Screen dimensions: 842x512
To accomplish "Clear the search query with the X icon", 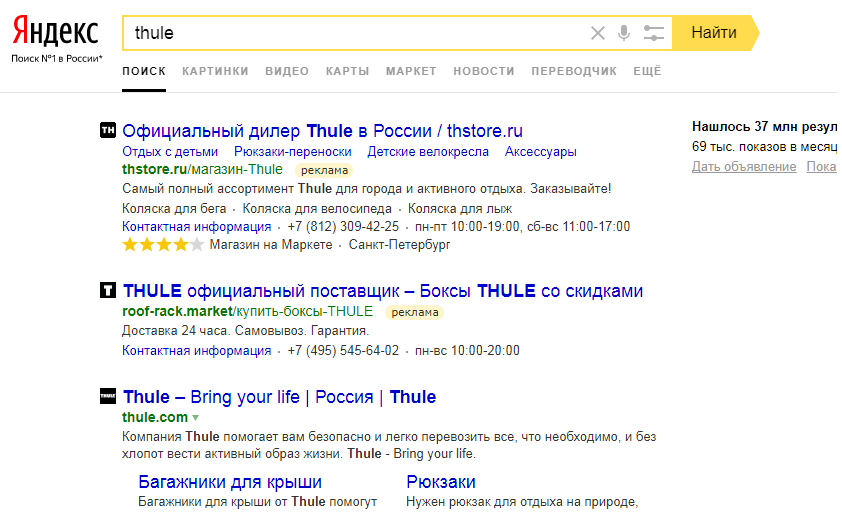I will (x=598, y=33).
